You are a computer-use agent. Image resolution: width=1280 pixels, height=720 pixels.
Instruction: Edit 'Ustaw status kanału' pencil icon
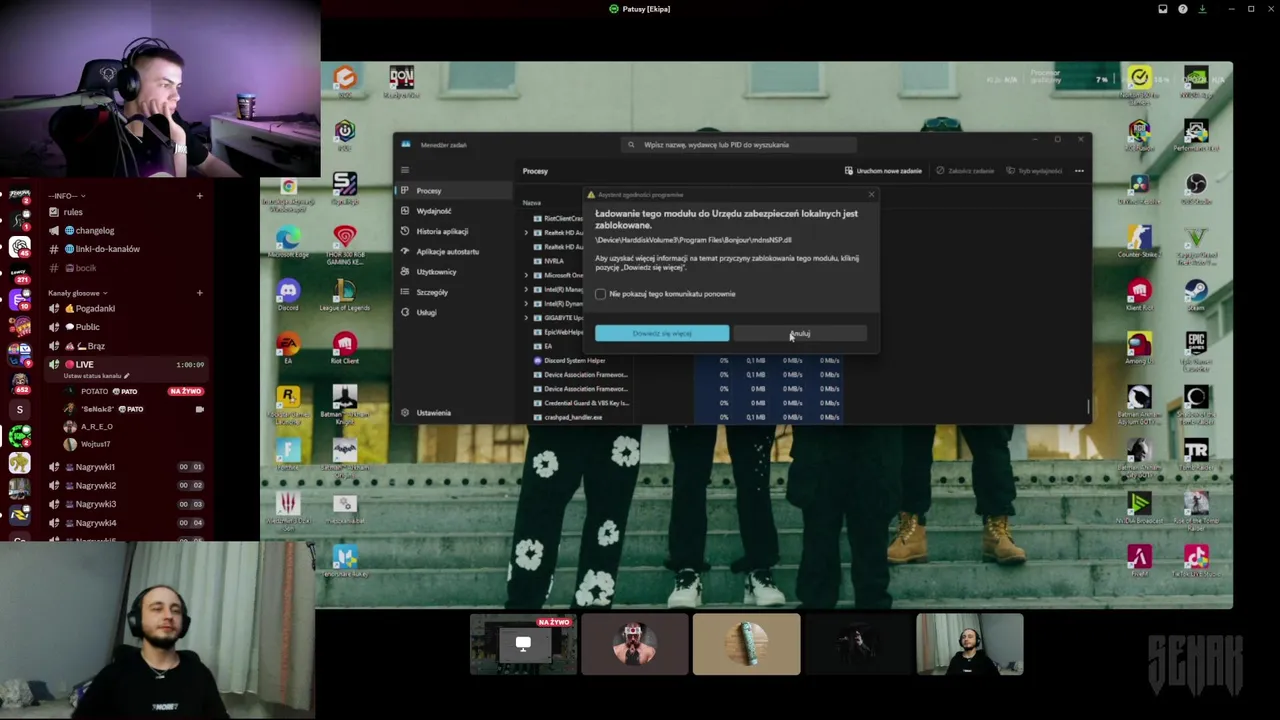pyautogui.click(x=126, y=376)
